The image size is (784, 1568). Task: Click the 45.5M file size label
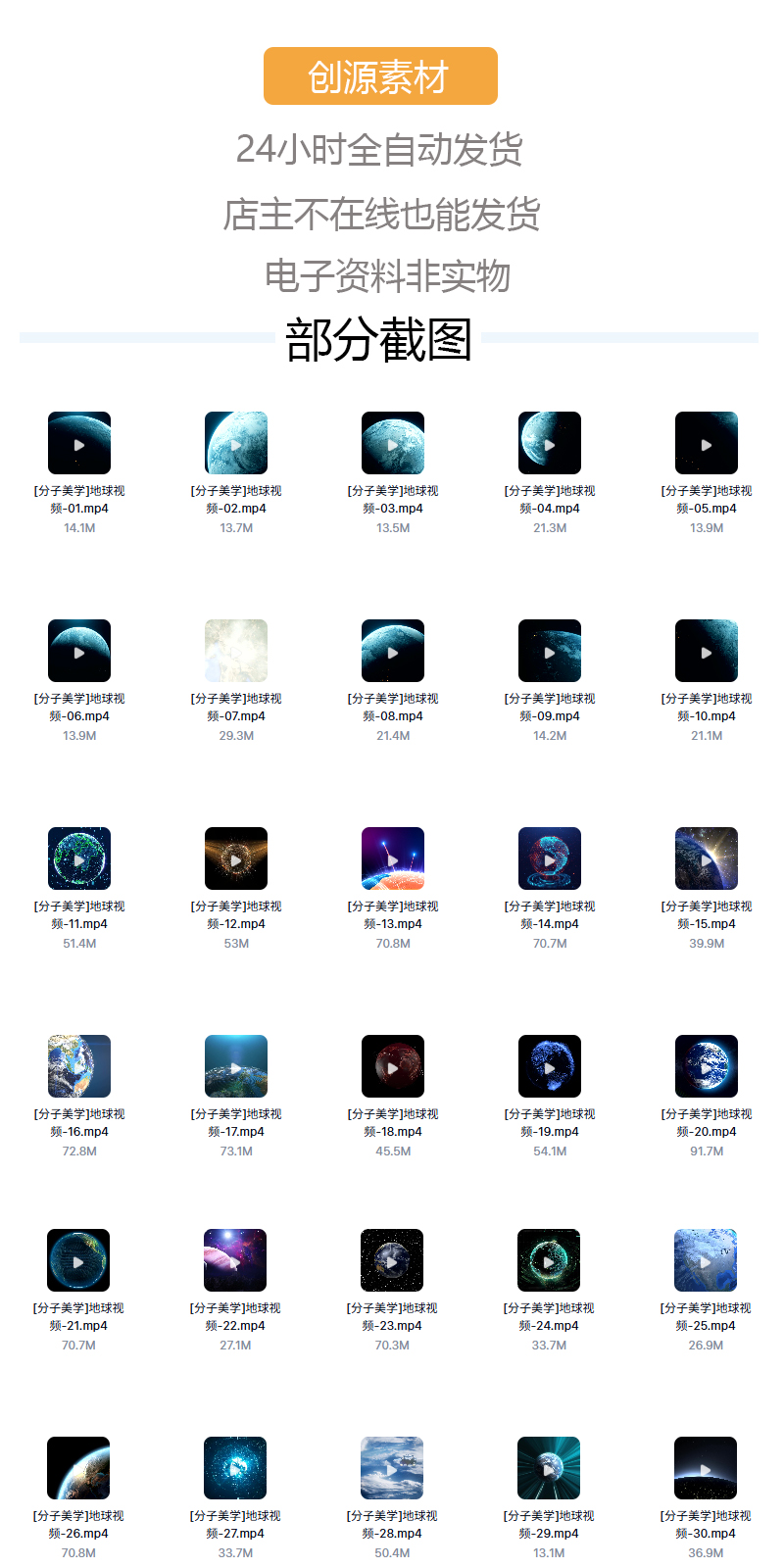coord(393,1151)
